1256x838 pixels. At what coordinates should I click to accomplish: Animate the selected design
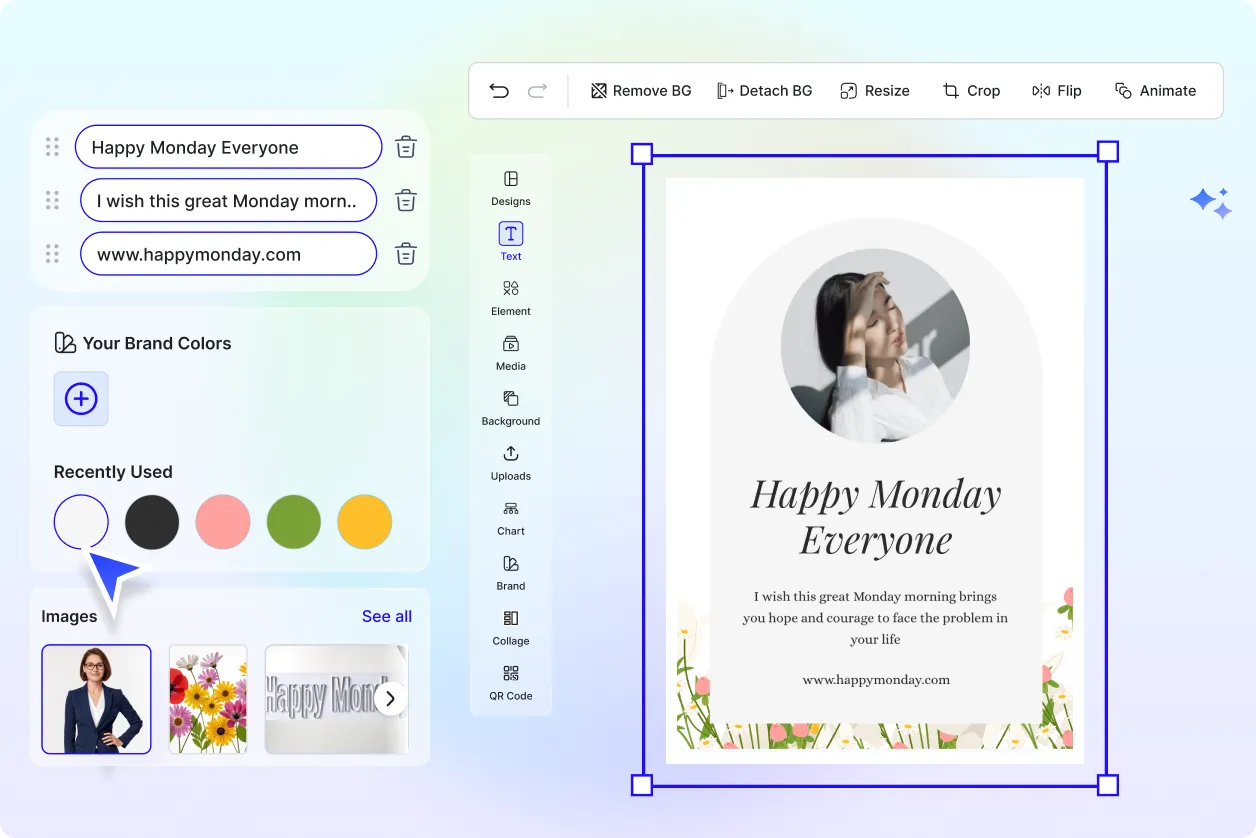[x=1155, y=90]
